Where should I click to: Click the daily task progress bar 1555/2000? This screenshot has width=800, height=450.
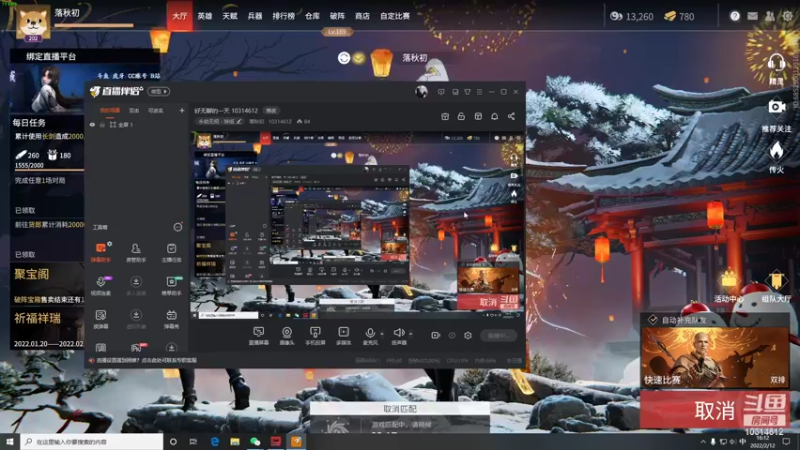click(x=49, y=169)
